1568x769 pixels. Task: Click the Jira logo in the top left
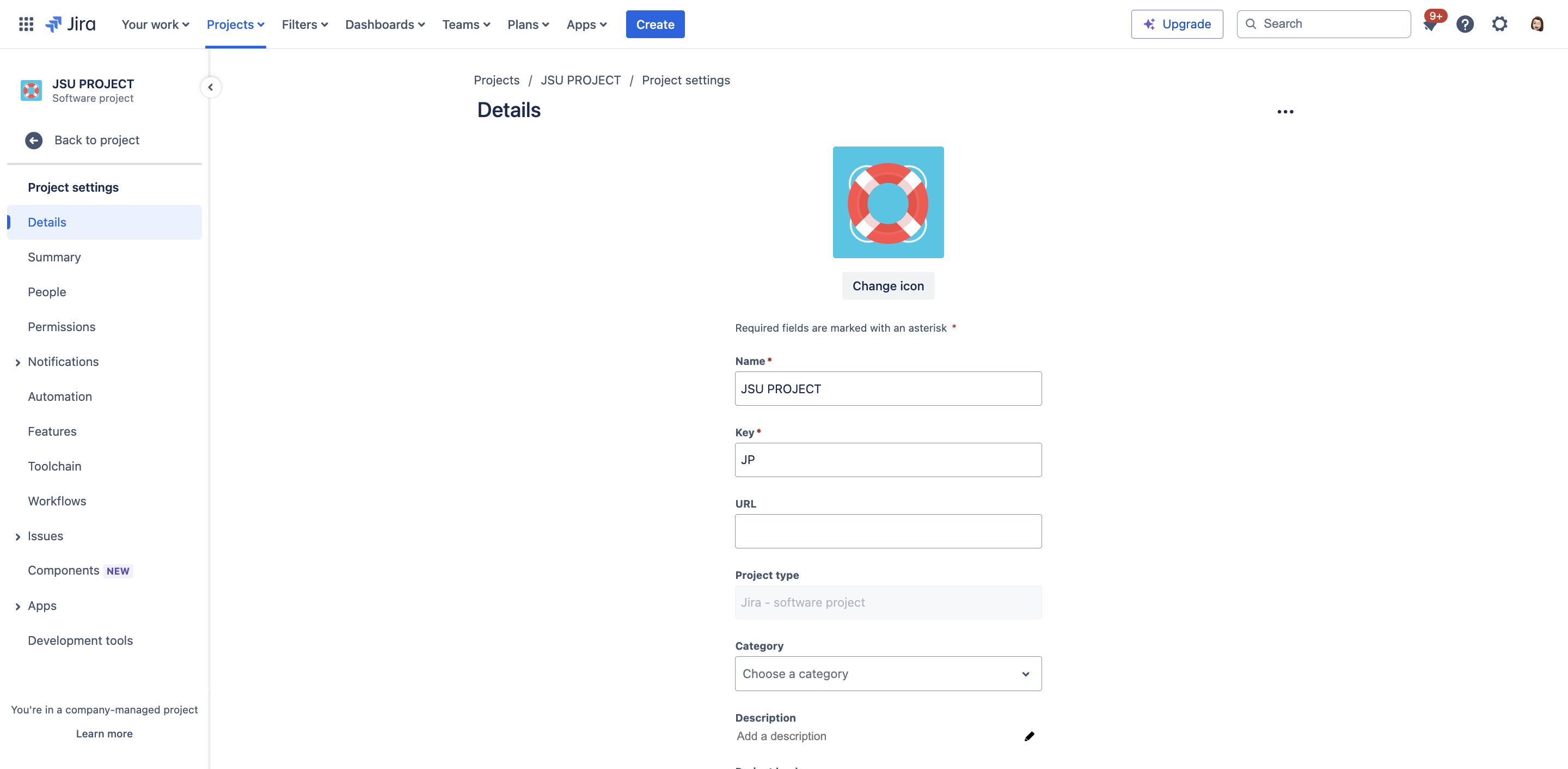coord(71,24)
